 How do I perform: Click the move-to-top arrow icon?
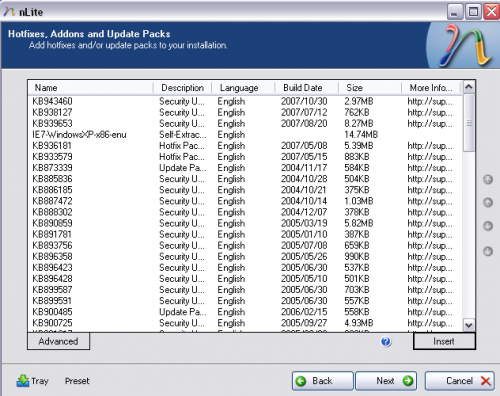click(488, 180)
